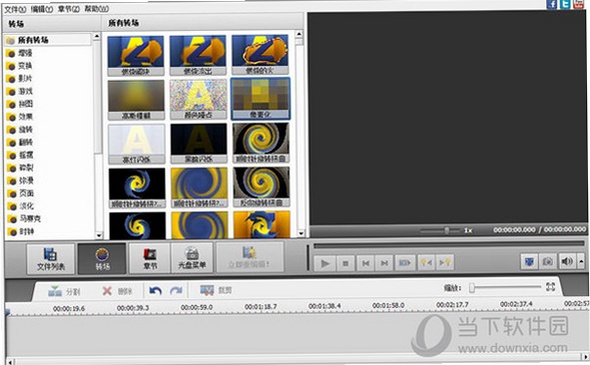
Task: Stop playback with the square stop button
Action: (x=345, y=263)
